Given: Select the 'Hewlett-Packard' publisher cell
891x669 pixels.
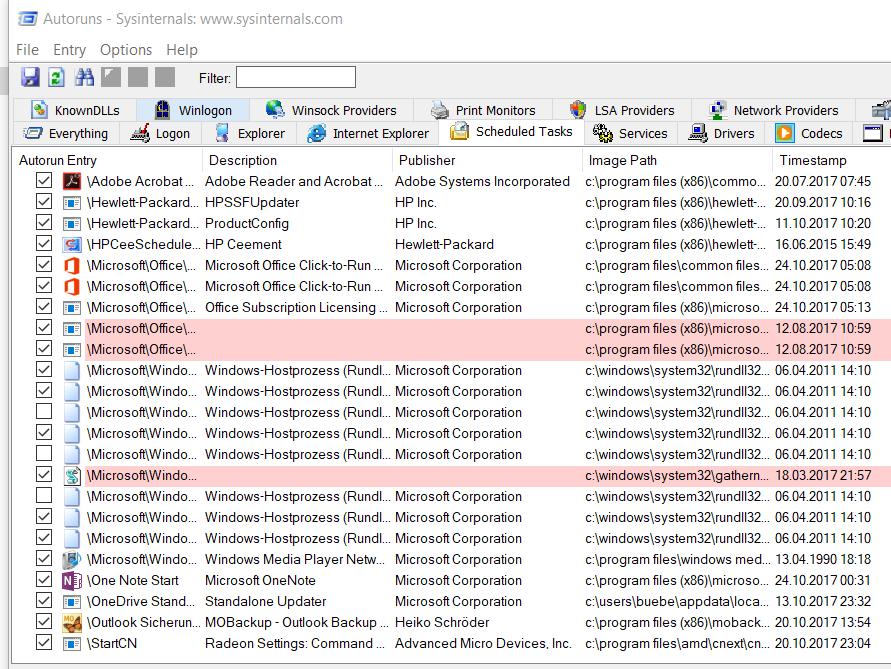Looking at the screenshot, I should point(444,244).
